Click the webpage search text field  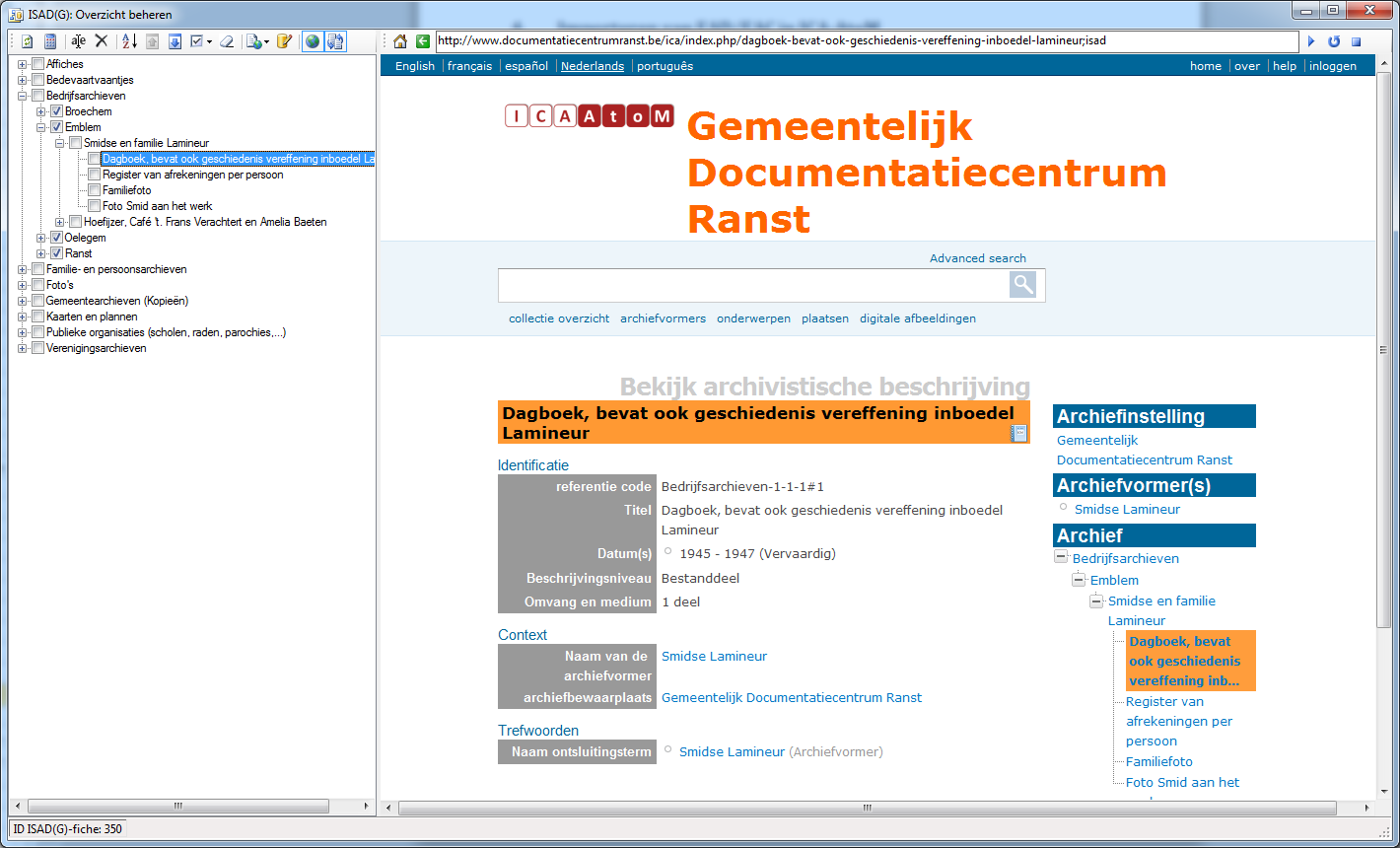pos(753,285)
